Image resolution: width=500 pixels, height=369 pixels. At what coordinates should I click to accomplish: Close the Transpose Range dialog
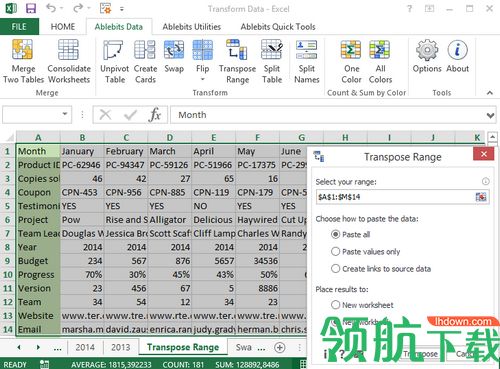click(x=484, y=154)
